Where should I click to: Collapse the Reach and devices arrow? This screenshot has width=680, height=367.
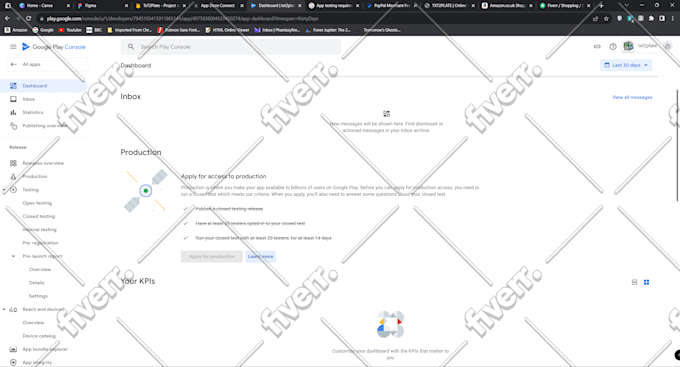4,309
